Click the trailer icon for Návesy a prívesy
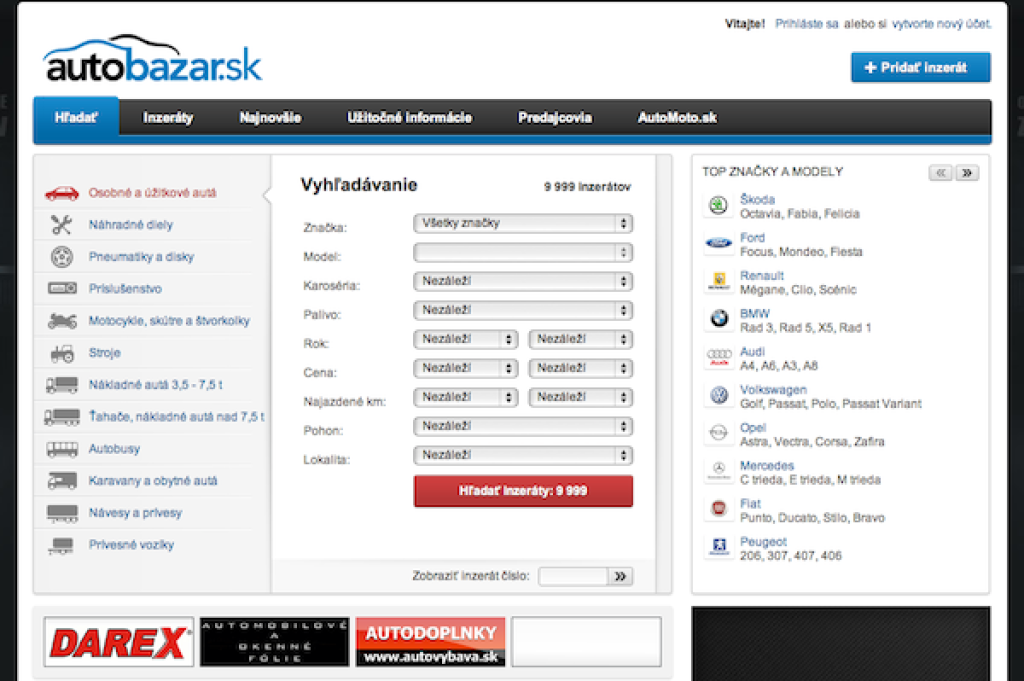This screenshot has height=681, width=1024. pos(61,513)
